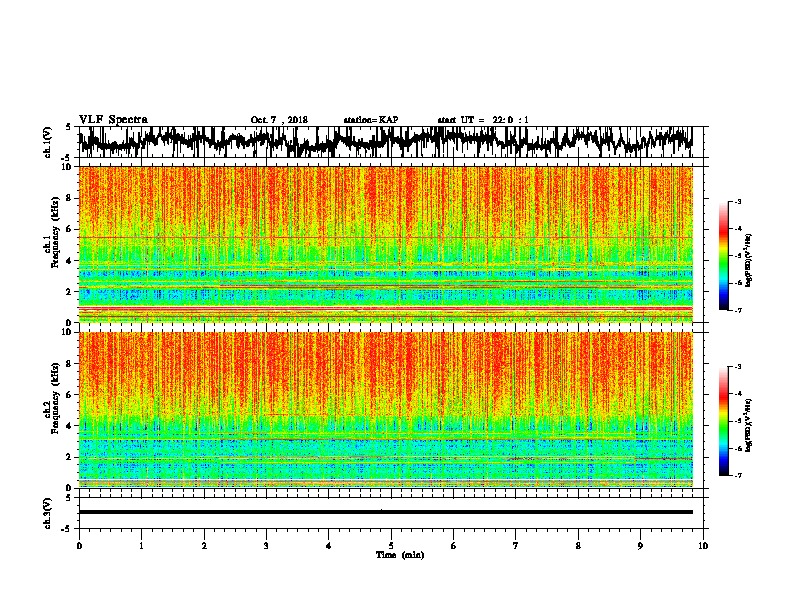Click the "-3" label on ch.2 color bar

click(738, 367)
